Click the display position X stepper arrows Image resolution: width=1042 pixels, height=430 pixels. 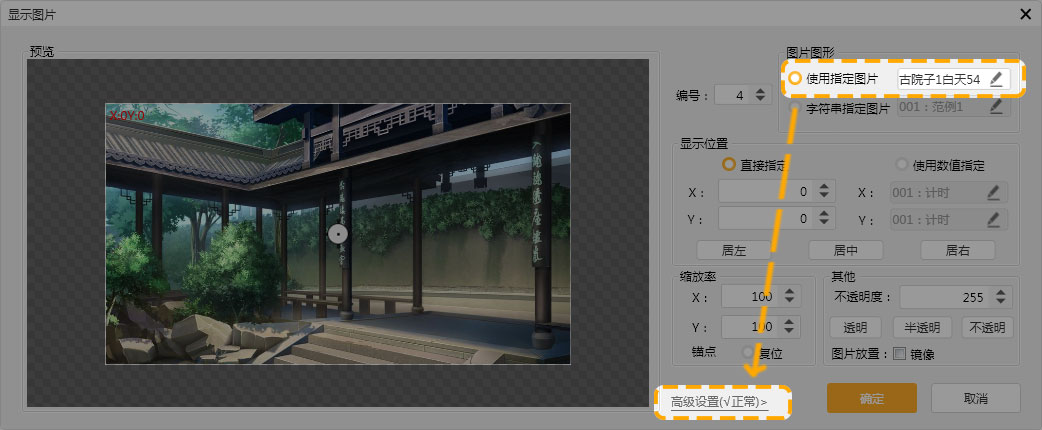click(x=825, y=191)
